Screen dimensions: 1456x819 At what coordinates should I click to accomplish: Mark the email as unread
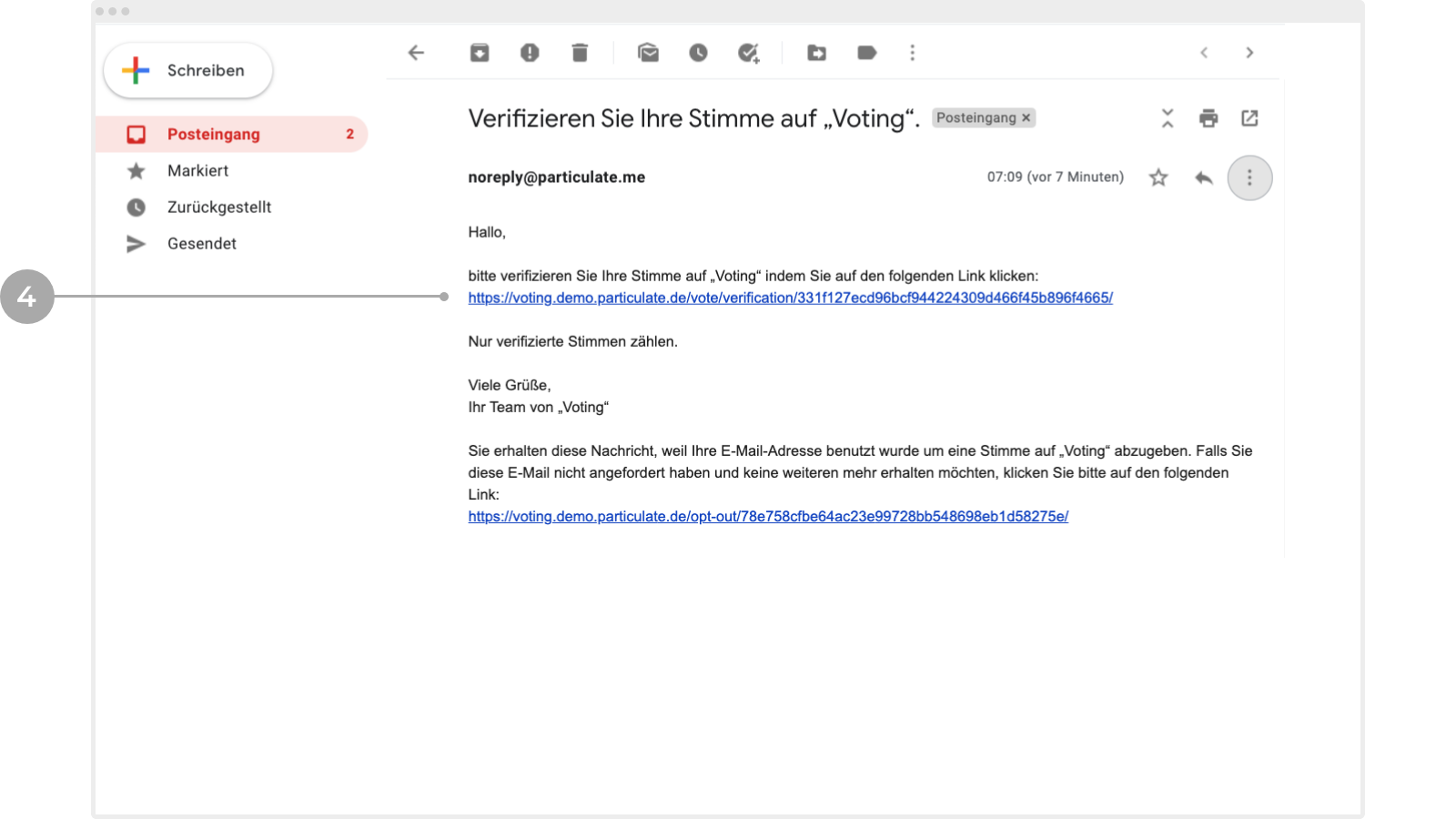648,53
